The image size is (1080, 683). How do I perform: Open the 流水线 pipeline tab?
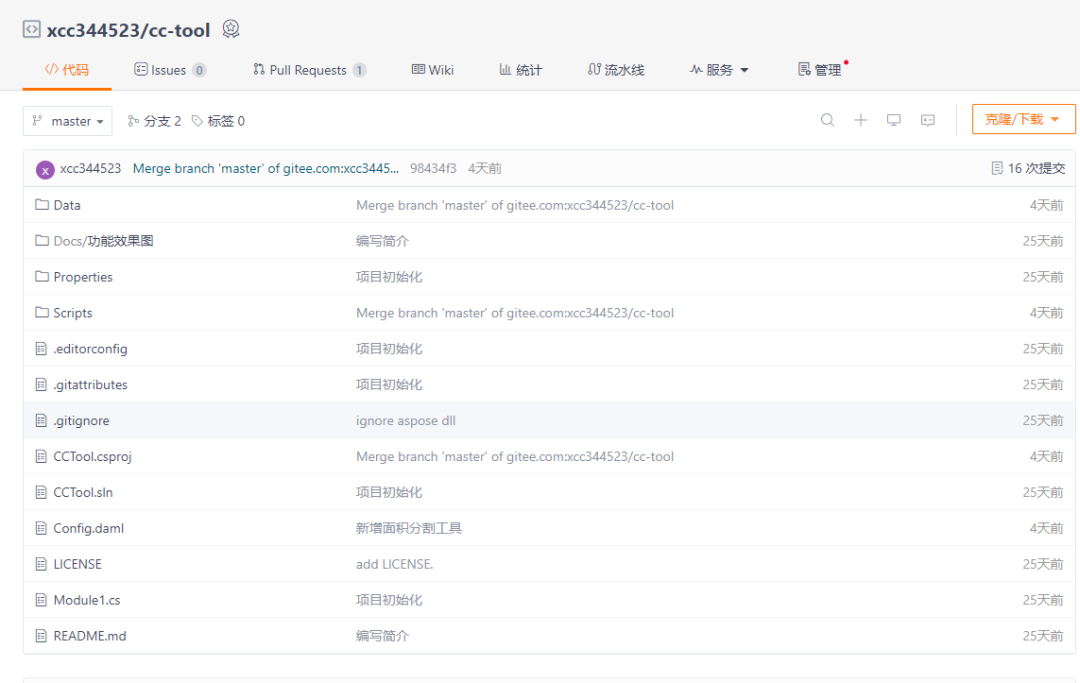(616, 70)
